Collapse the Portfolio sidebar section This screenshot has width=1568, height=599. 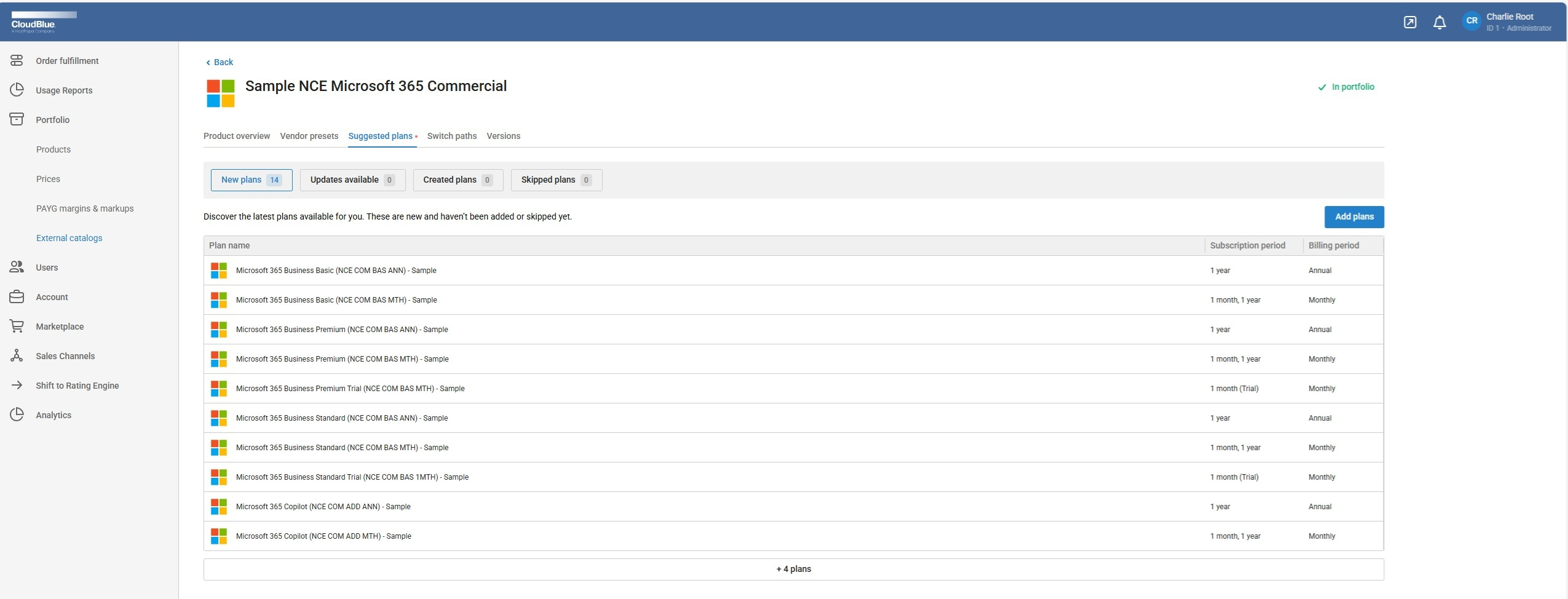point(52,120)
